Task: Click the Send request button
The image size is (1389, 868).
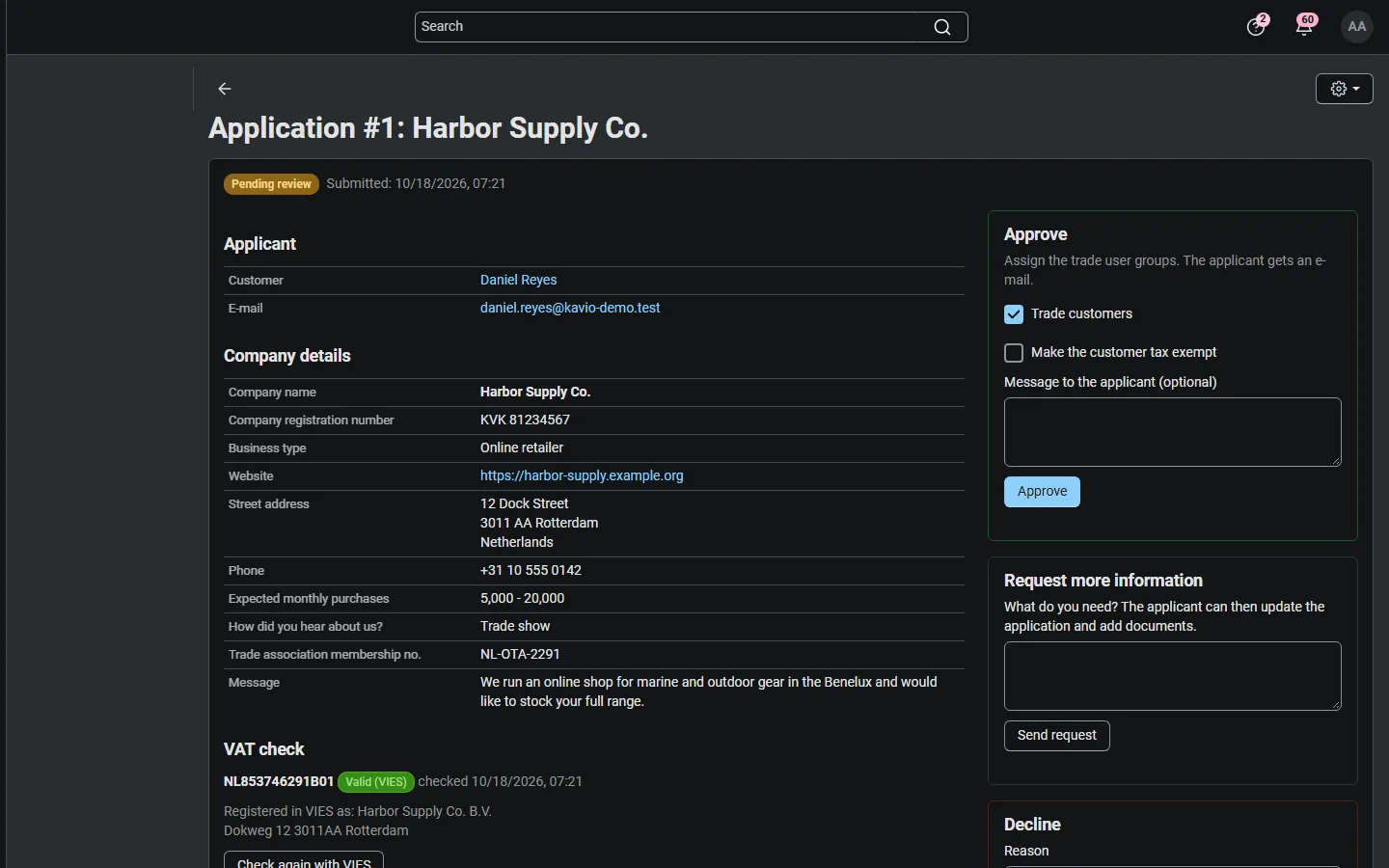Action: click(1057, 736)
